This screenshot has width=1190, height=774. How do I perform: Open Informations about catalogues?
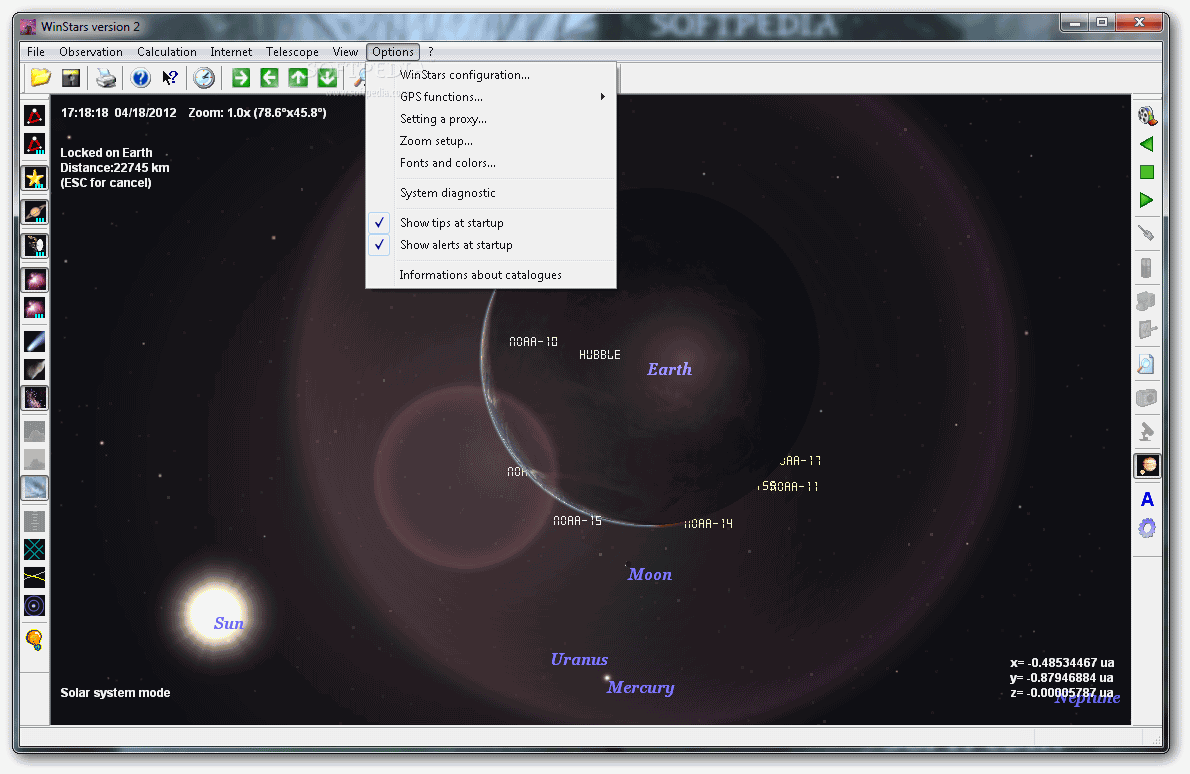point(491,275)
